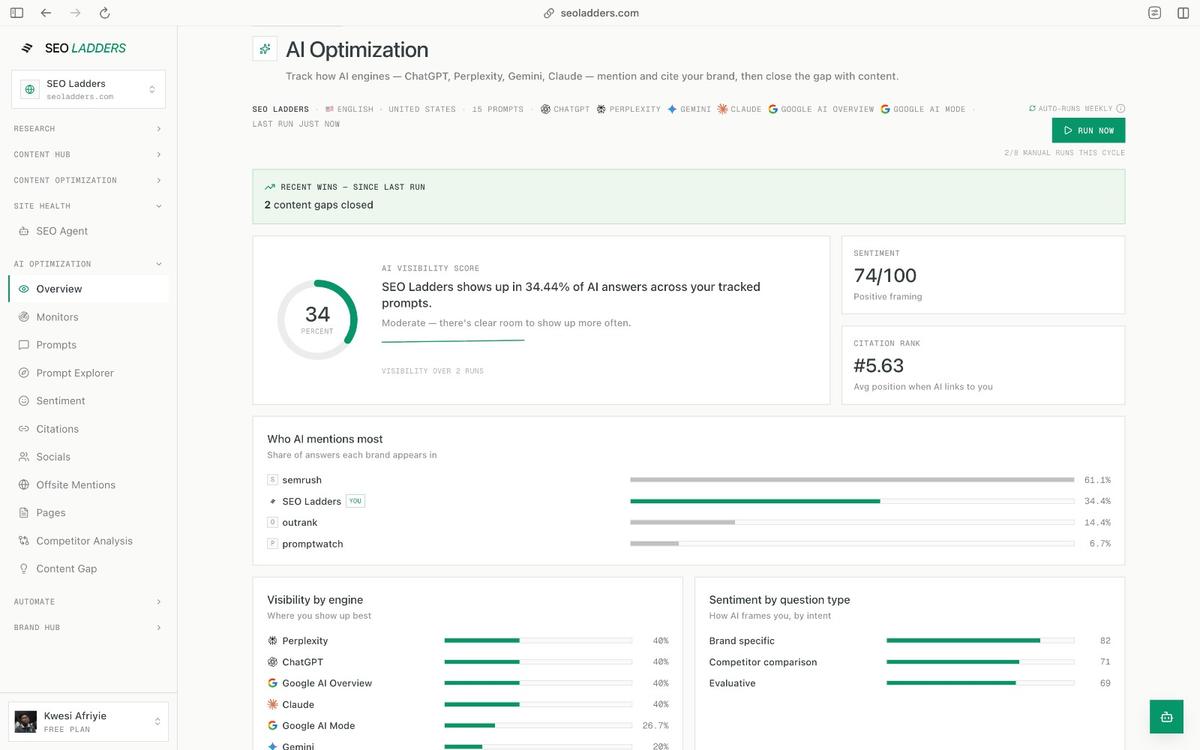Expand the Brand Hub section
Image resolution: width=1200 pixels, height=750 pixels.
tap(88, 628)
